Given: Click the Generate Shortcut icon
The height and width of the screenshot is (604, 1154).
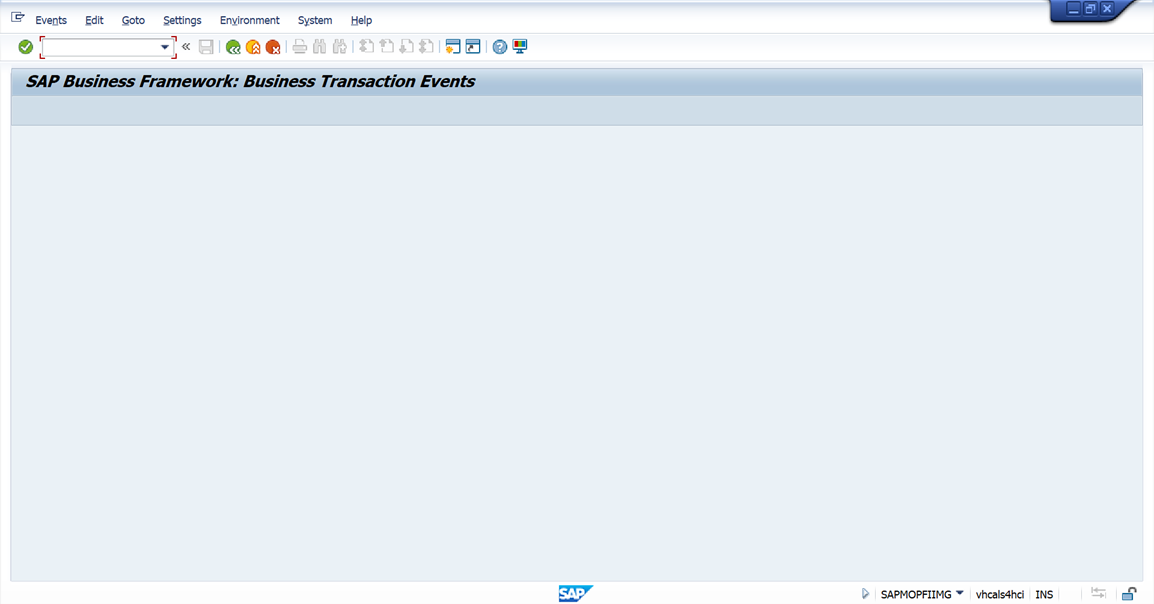Looking at the screenshot, I should 473,47.
